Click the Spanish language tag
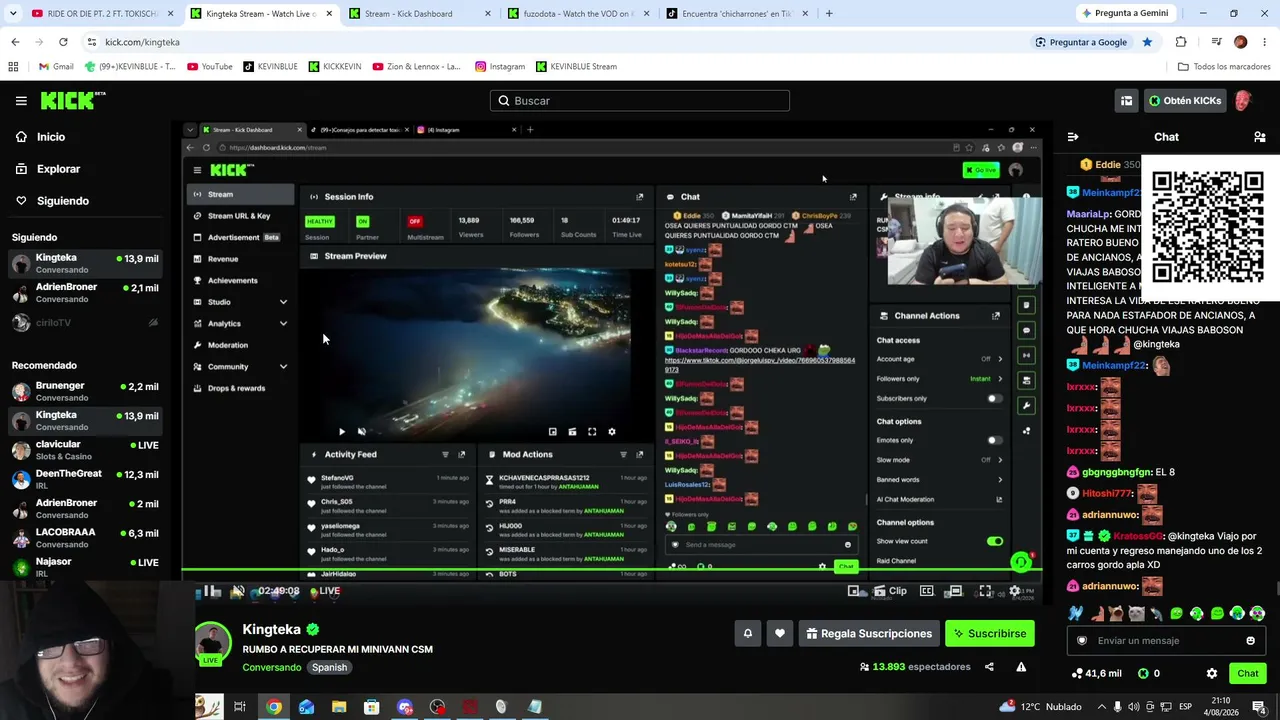Screen dimensions: 1280x720 click(329, 667)
